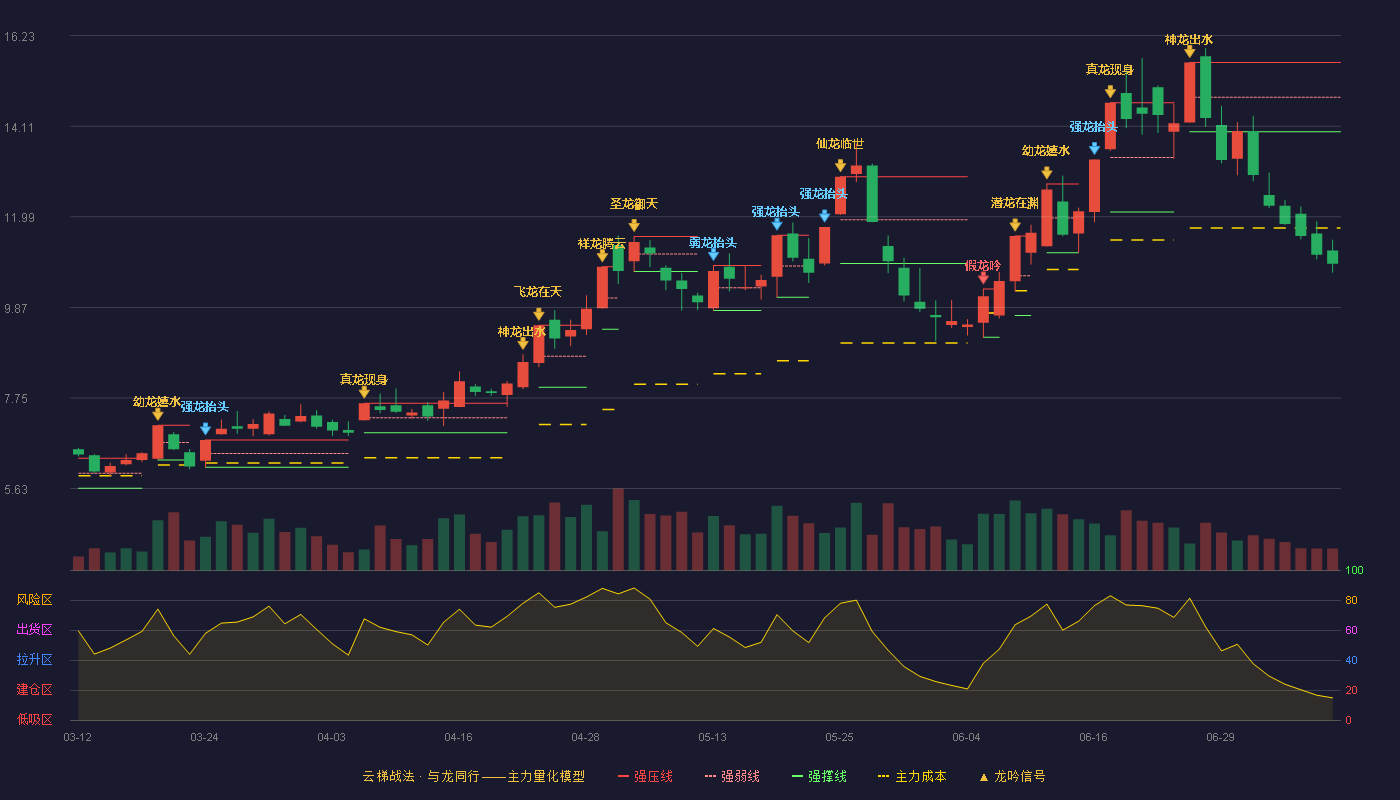Click the blue arrow under 勇龙抬头
1400x800 pixels.
[x=713, y=255]
